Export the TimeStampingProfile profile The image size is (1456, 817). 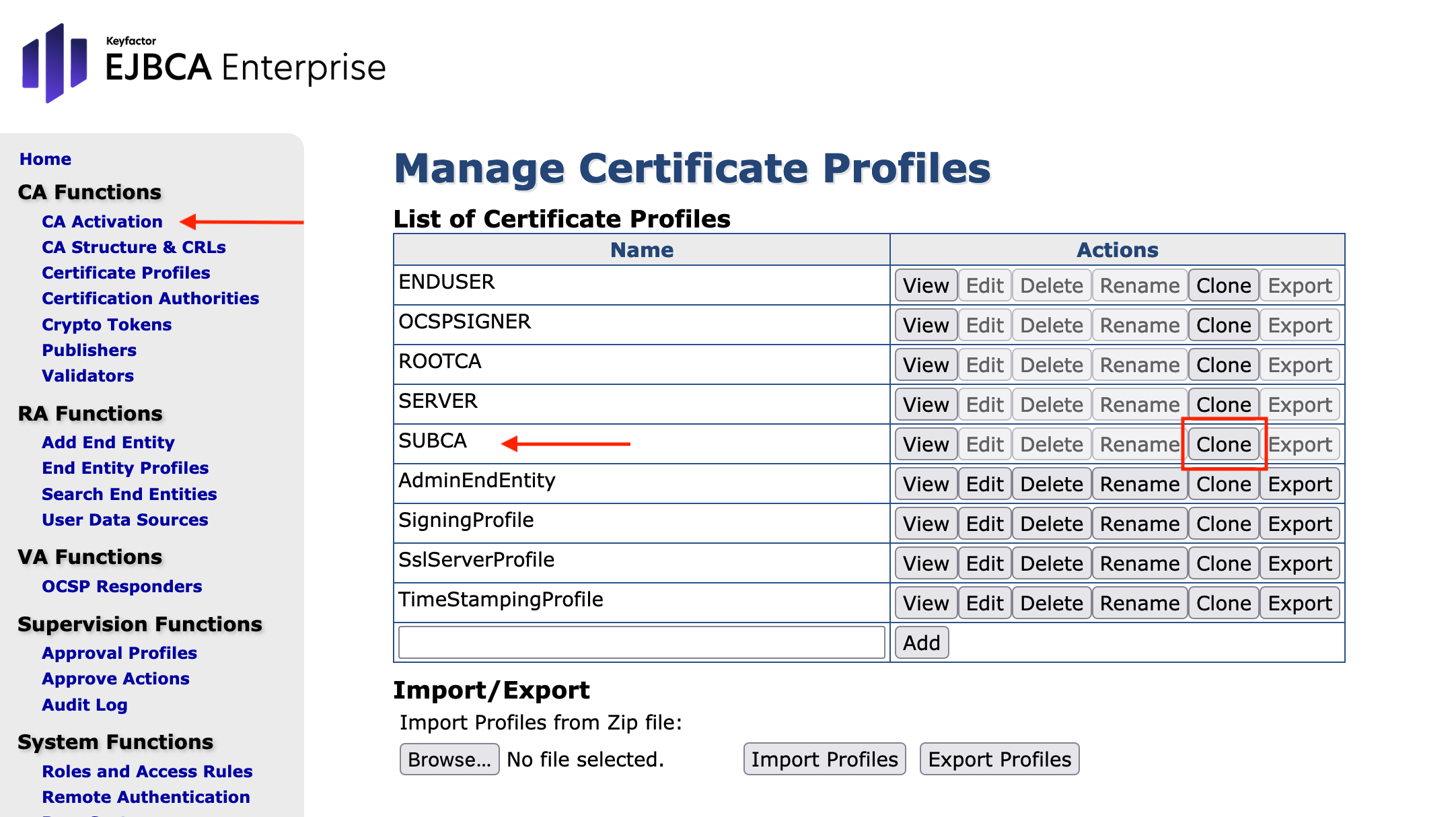click(1299, 603)
